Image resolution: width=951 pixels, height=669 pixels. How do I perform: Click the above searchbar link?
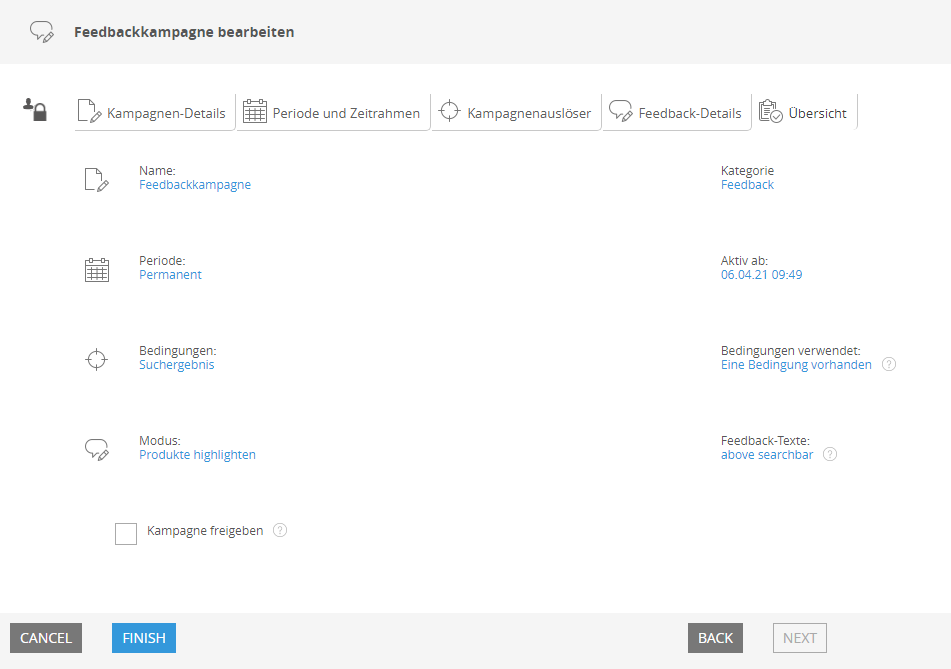point(767,454)
